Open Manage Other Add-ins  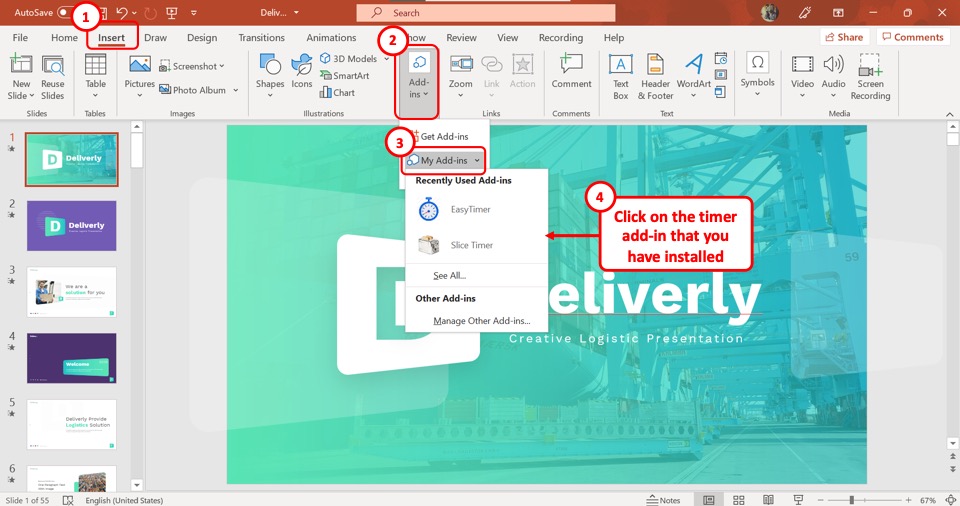(482, 321)
